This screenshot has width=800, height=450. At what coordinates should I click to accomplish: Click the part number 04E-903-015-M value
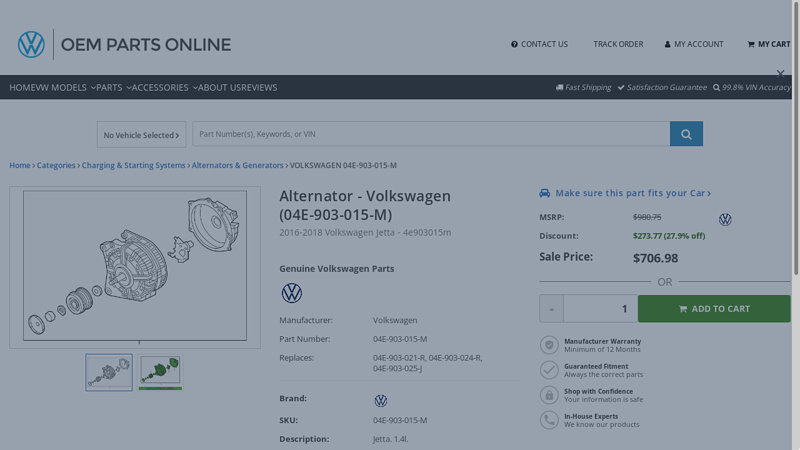pos(400,339)
